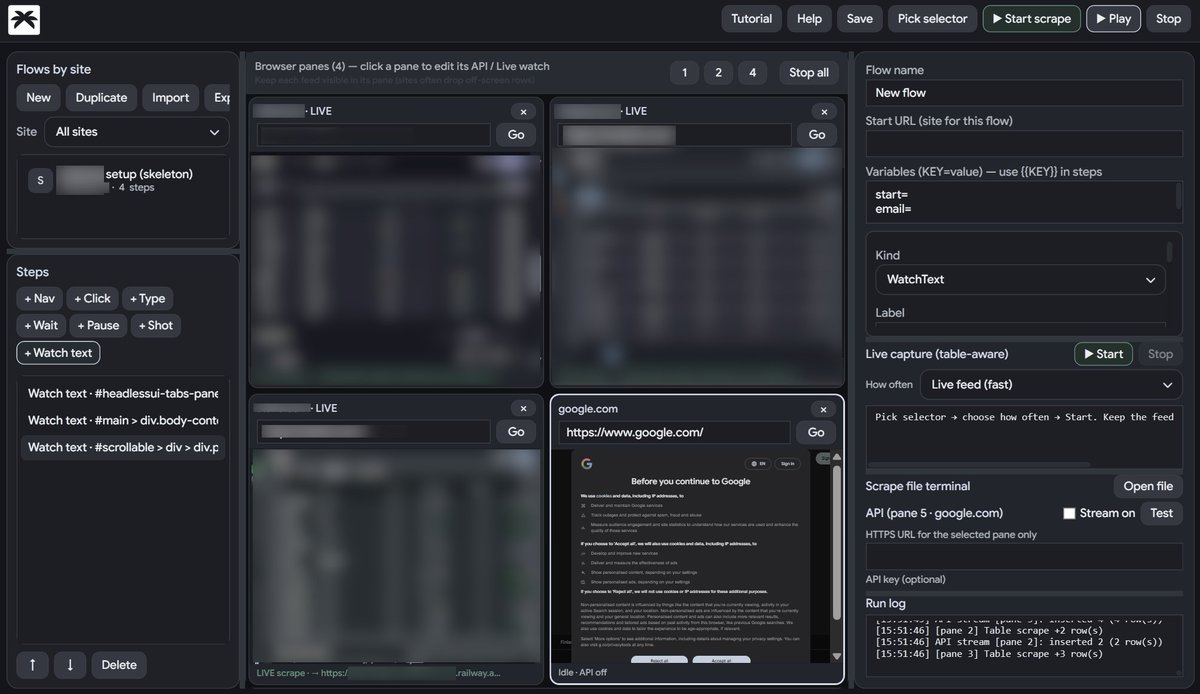
Task: Open scrape file
Action: [x=1147, y=486]
